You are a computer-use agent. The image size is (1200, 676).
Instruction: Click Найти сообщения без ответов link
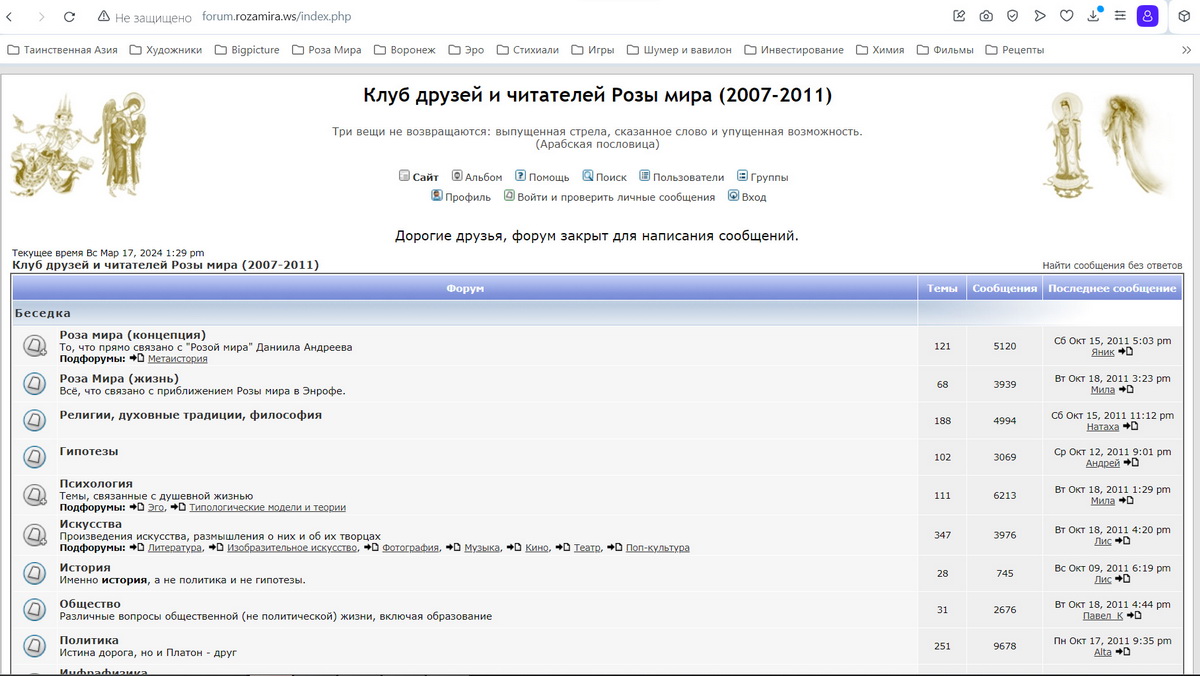(x=1112, y=265)
